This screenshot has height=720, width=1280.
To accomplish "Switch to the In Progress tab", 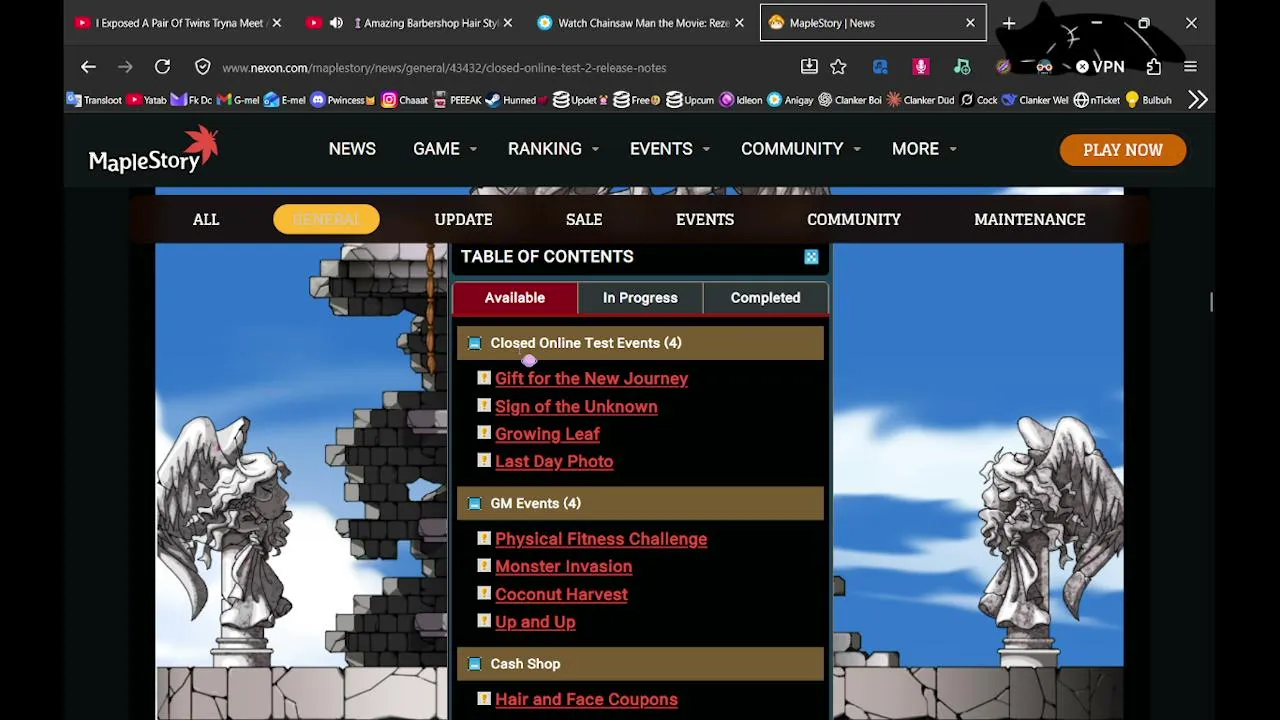I will (x=640, y=298).
